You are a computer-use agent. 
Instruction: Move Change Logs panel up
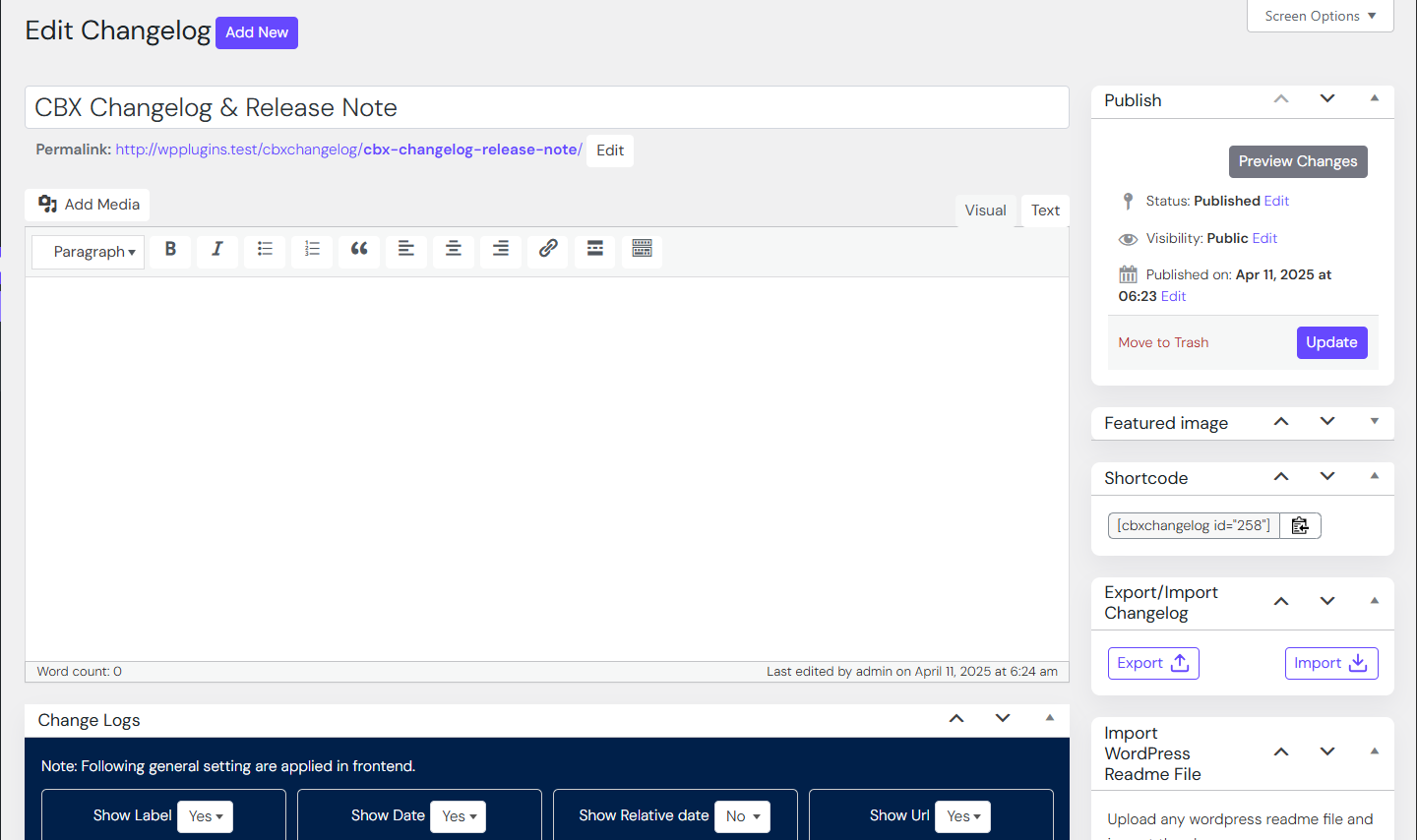point(956,719)
